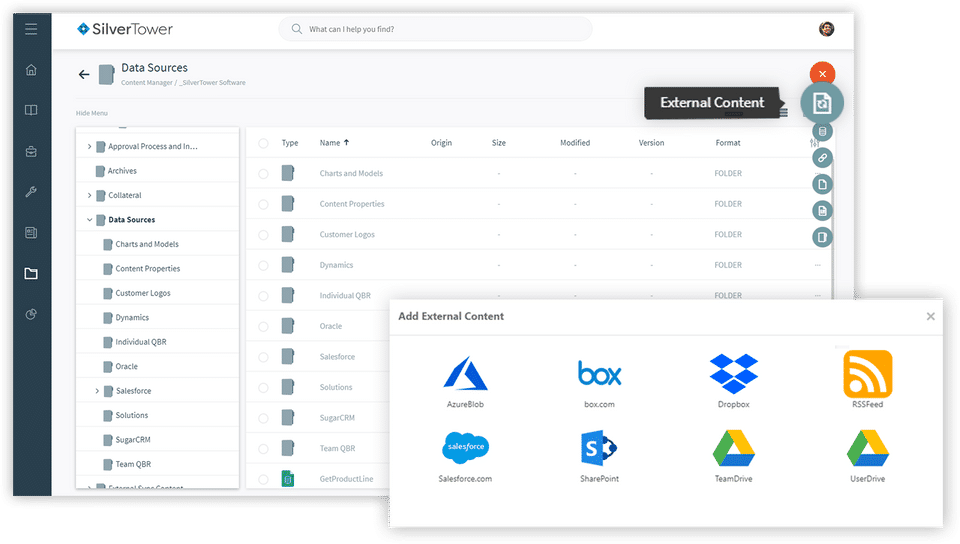Go to Home via sidebar icon

[x=31, y=70]
